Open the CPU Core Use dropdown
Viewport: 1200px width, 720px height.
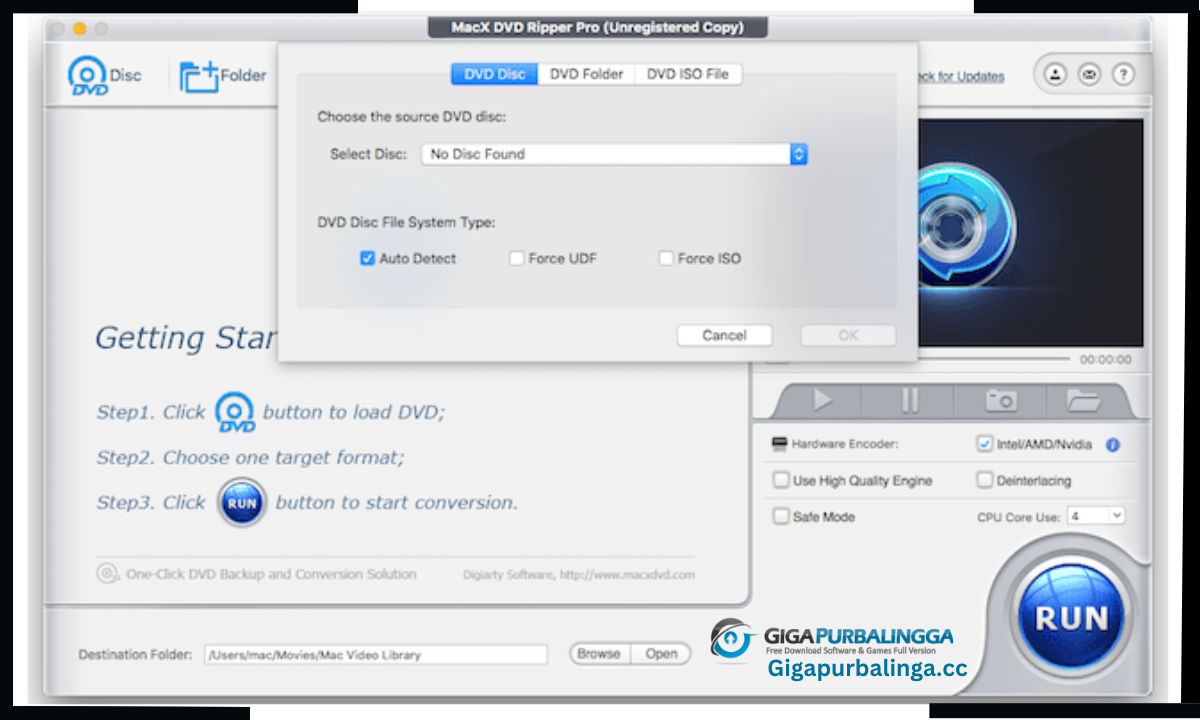coord(1096,516)
